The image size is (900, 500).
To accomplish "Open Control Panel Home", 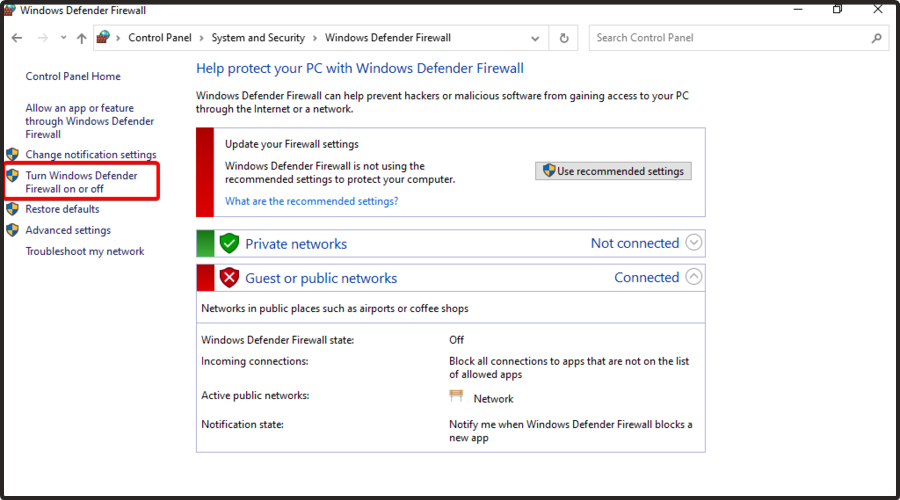I will coord(73,76).
